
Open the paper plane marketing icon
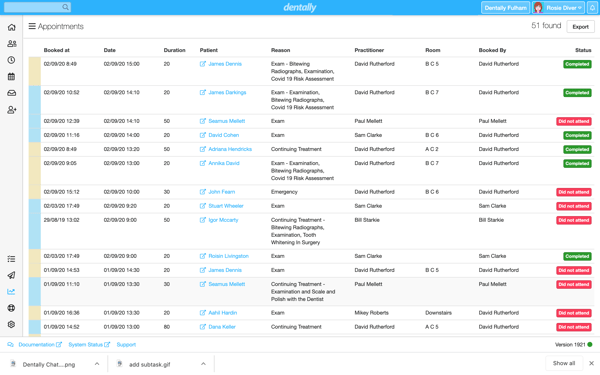click(11, 275)
